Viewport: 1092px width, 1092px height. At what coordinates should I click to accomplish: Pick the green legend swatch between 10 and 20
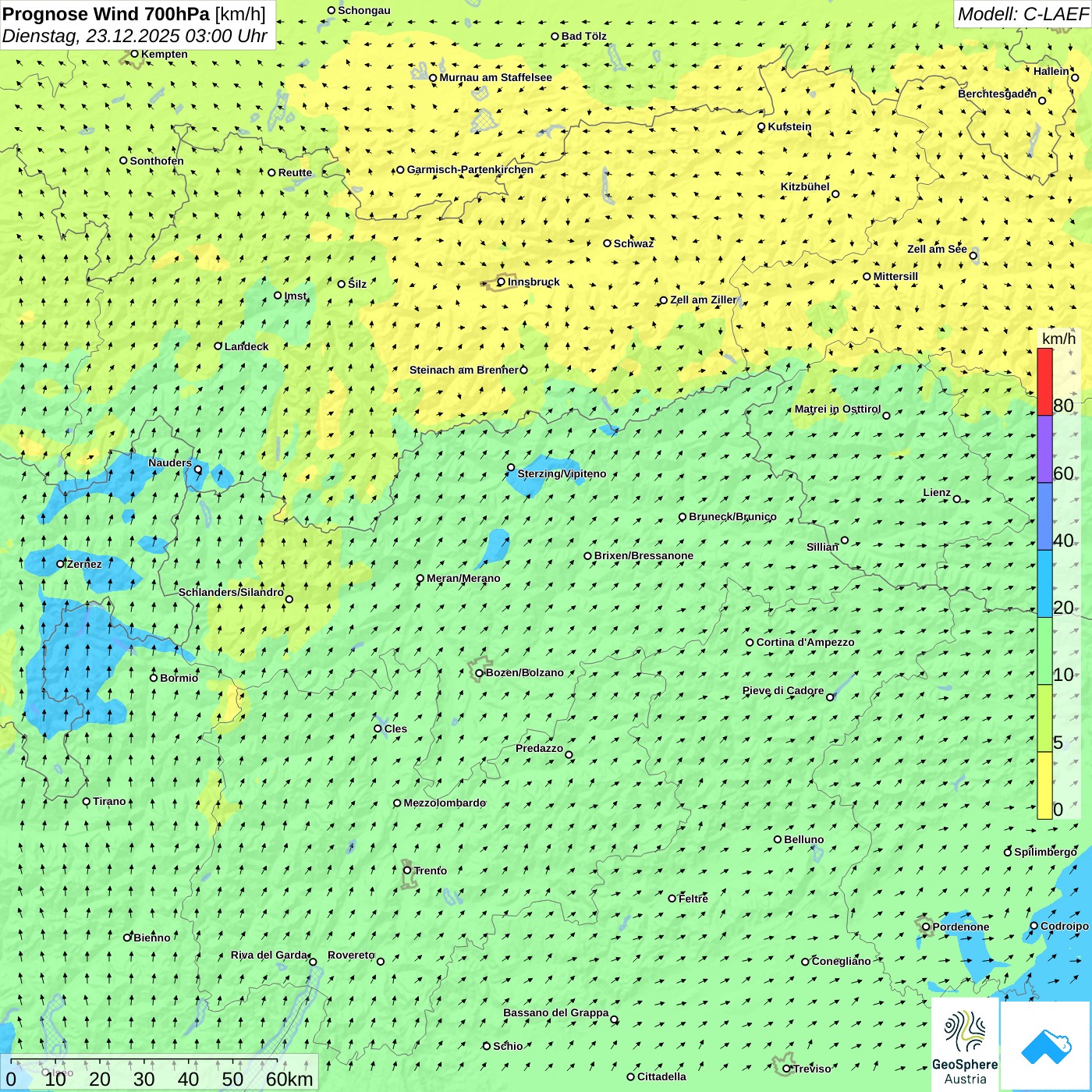pos(1044,651)
